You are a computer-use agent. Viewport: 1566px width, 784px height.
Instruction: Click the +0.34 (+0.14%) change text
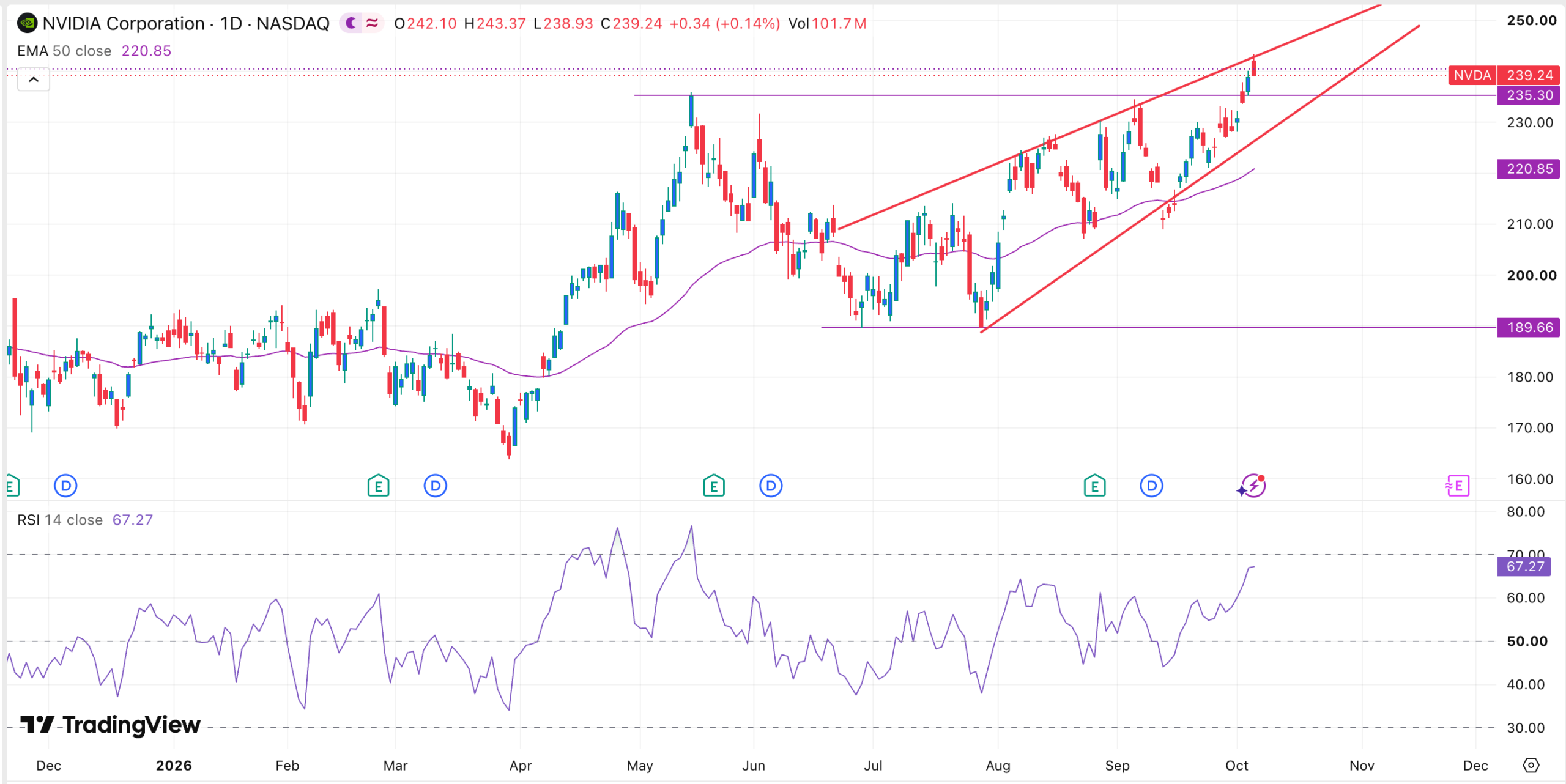(725, 23)
